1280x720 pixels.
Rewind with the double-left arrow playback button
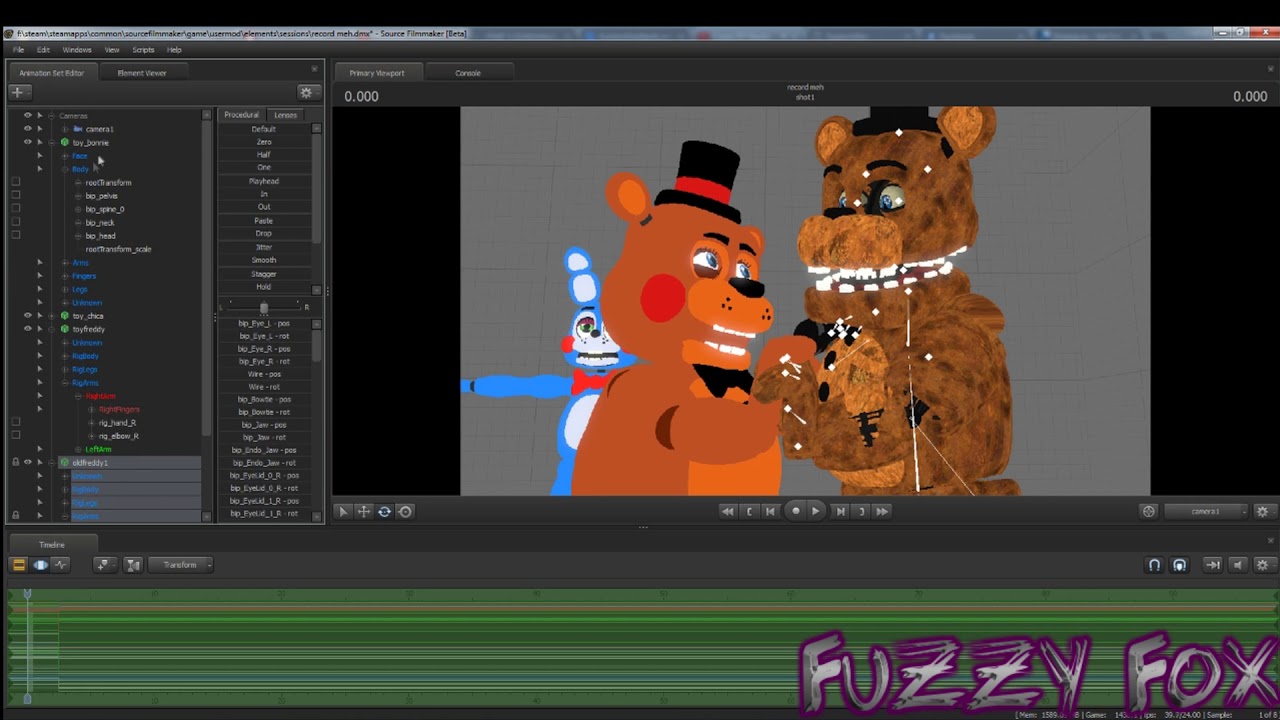[x=728, y=511]
